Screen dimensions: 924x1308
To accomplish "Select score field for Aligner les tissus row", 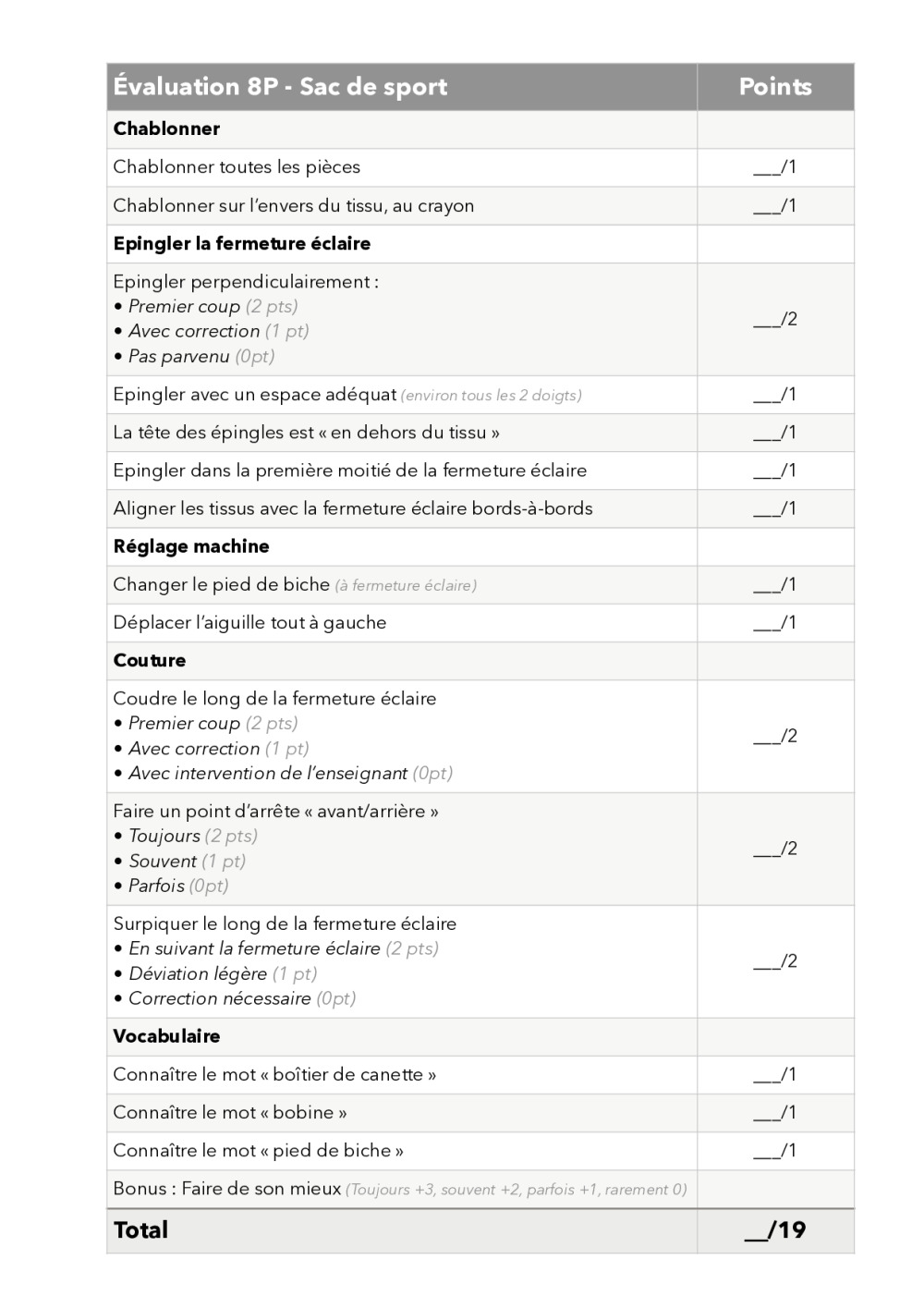I will click(x=775, y=508).
